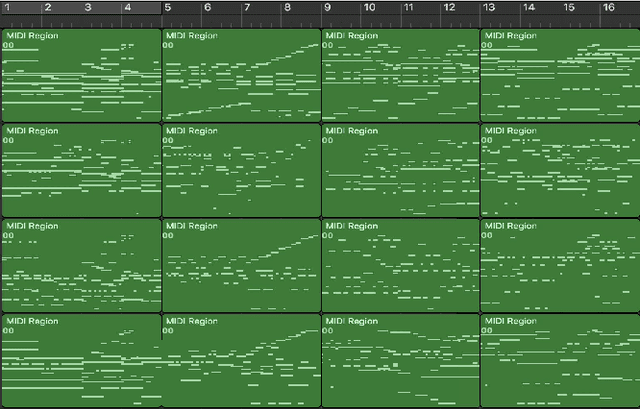Click bar 6 in the timeline ruler
The image size is (640, 409).
(x=207, y=8)
